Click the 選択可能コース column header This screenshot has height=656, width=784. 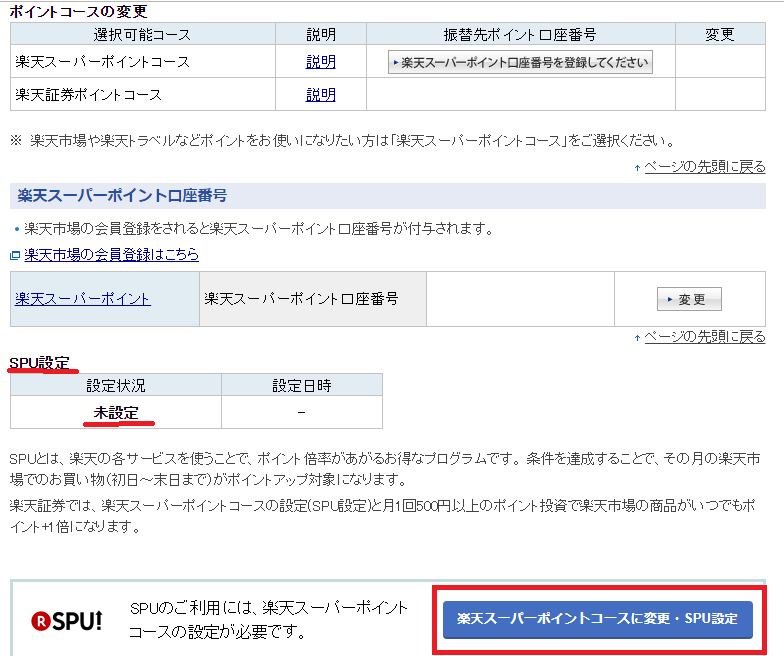[142, 34]
